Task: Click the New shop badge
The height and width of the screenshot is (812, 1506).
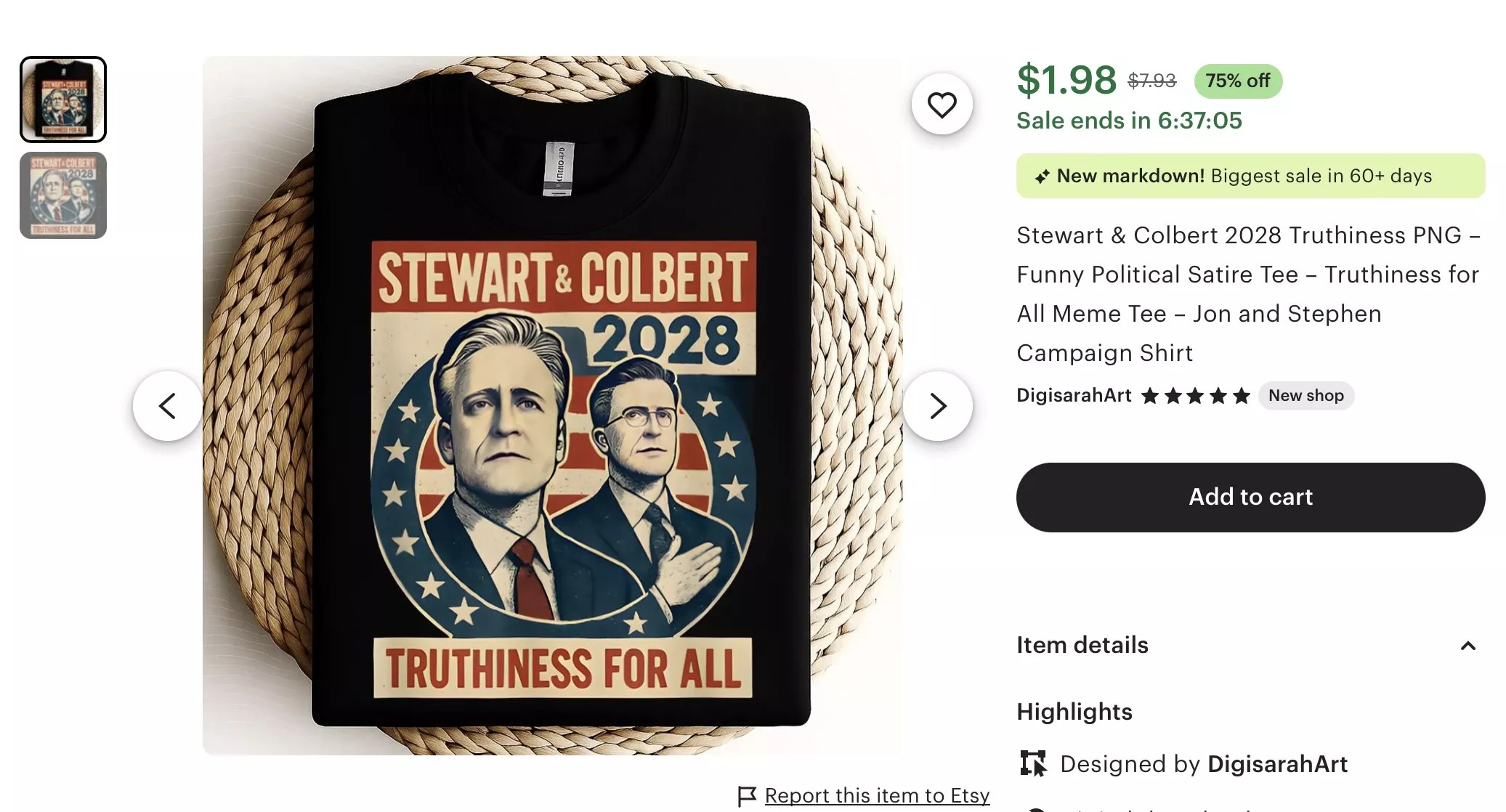Action: (1305, 396)
